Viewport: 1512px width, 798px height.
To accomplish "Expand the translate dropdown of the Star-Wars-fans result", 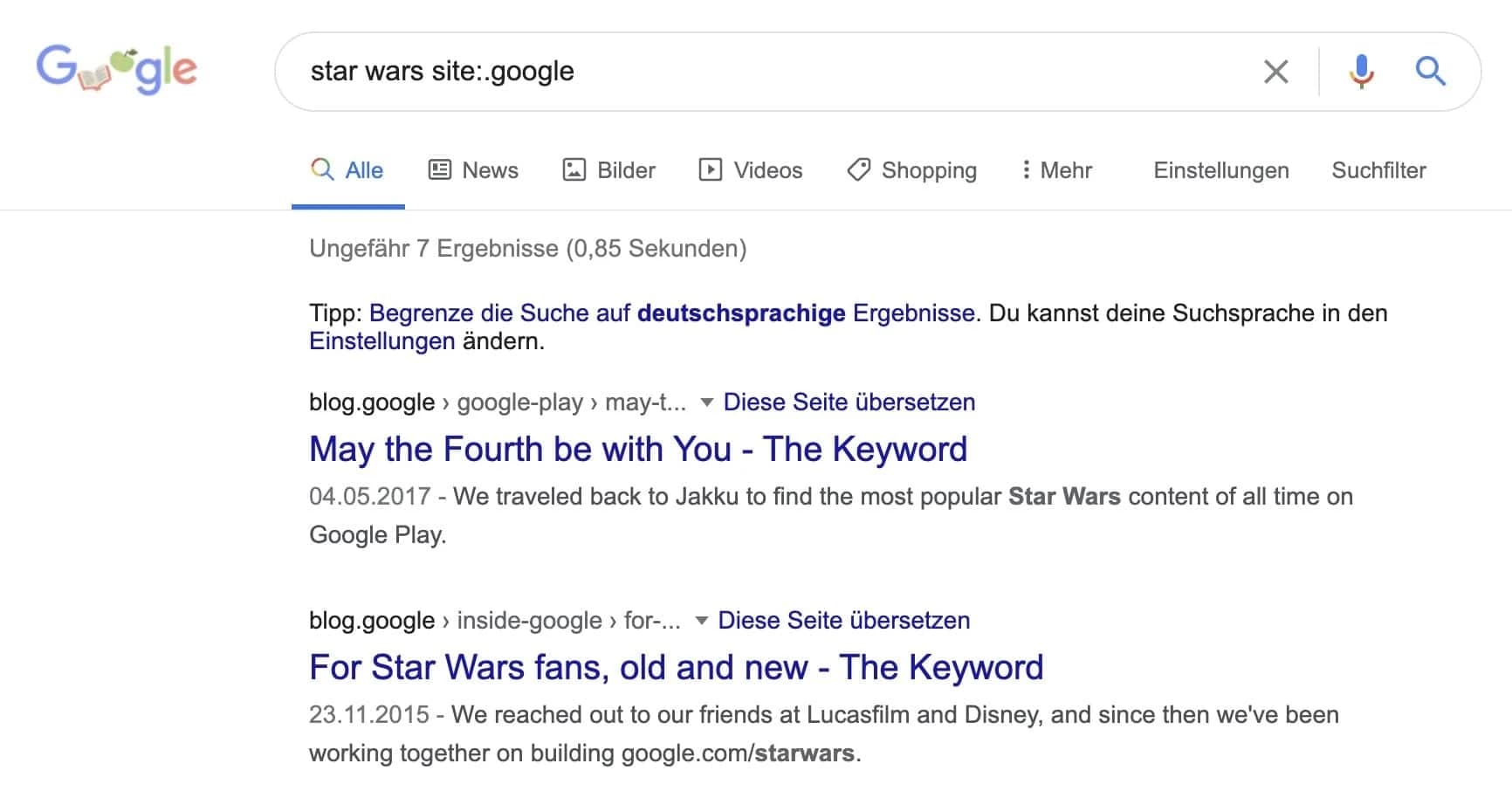I will 701,620.
